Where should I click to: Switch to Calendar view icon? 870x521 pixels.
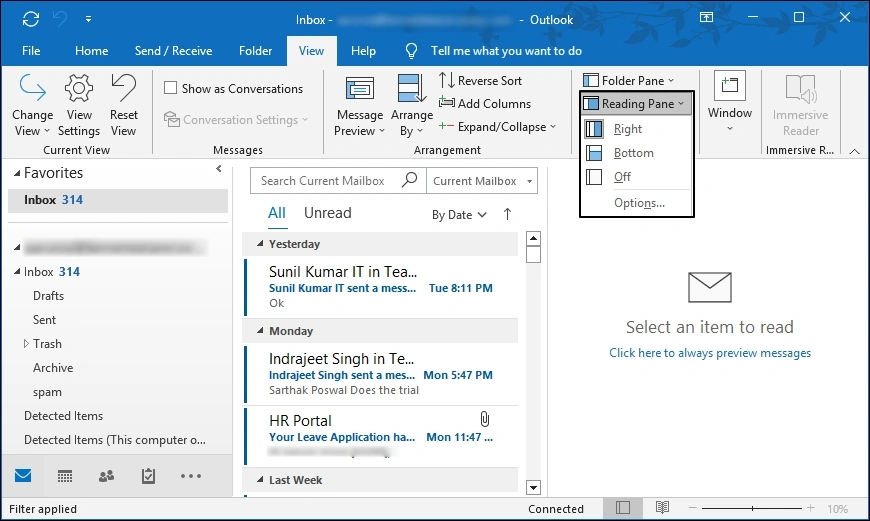(65, 476)
